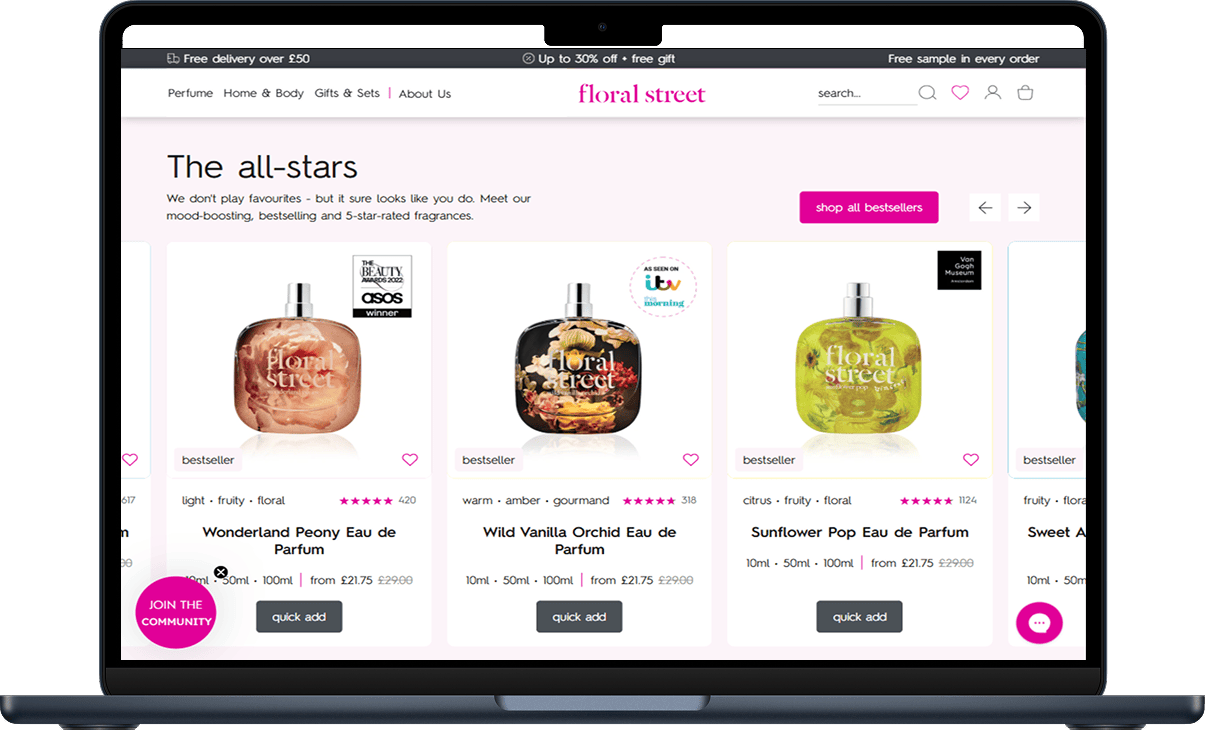Open the Perfume menu
Viewport: 1205px width, 730px height.
(190, 93)
